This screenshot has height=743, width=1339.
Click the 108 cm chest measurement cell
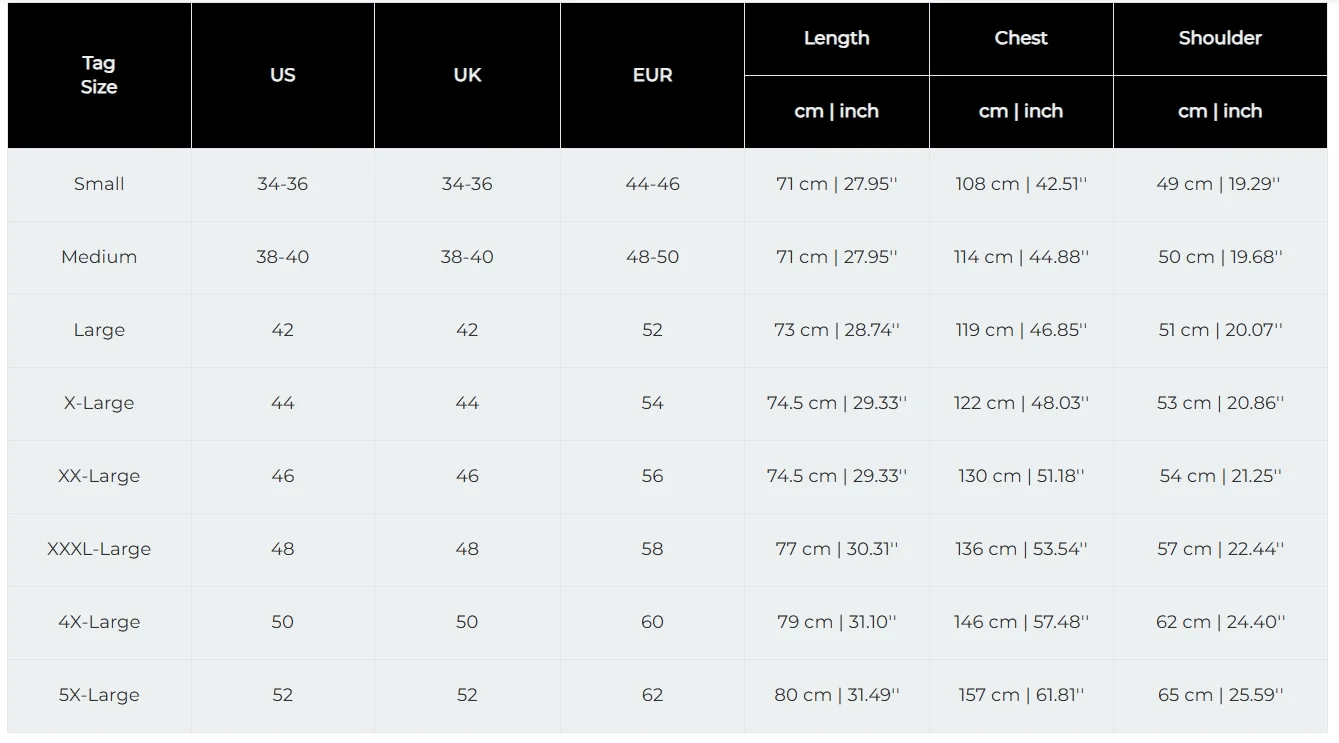pos(1021,184)
